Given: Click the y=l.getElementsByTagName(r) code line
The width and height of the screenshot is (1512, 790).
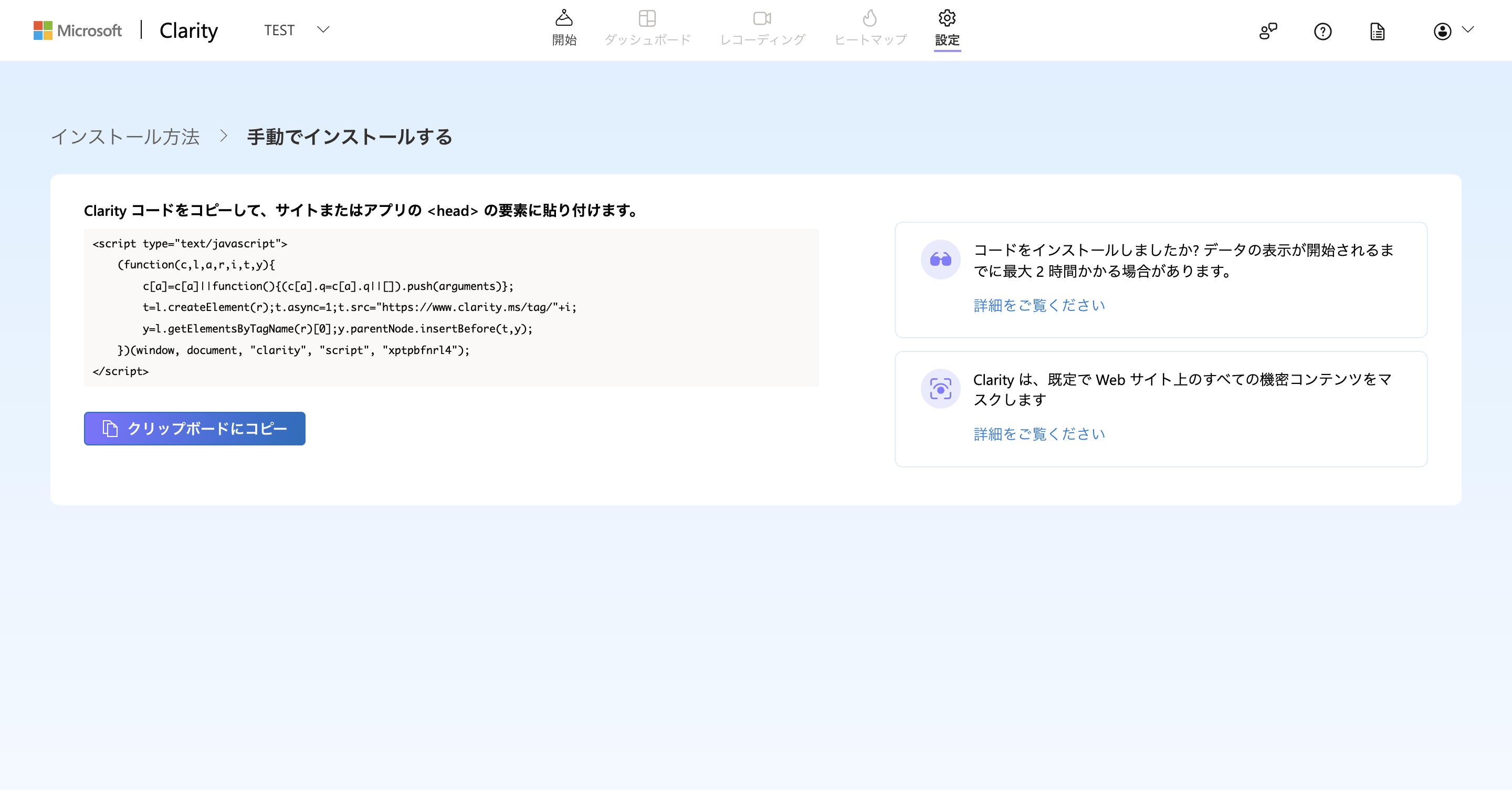Looking at the screenshot, I should click(337, 328).
